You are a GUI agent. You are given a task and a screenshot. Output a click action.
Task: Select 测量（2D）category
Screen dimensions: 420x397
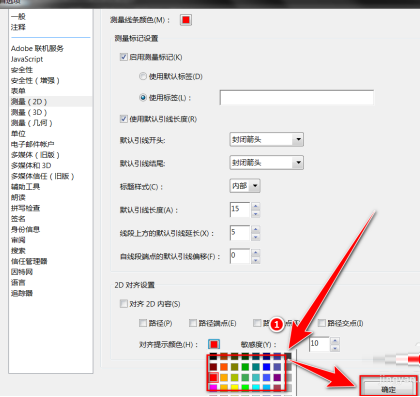click(29, 102)
